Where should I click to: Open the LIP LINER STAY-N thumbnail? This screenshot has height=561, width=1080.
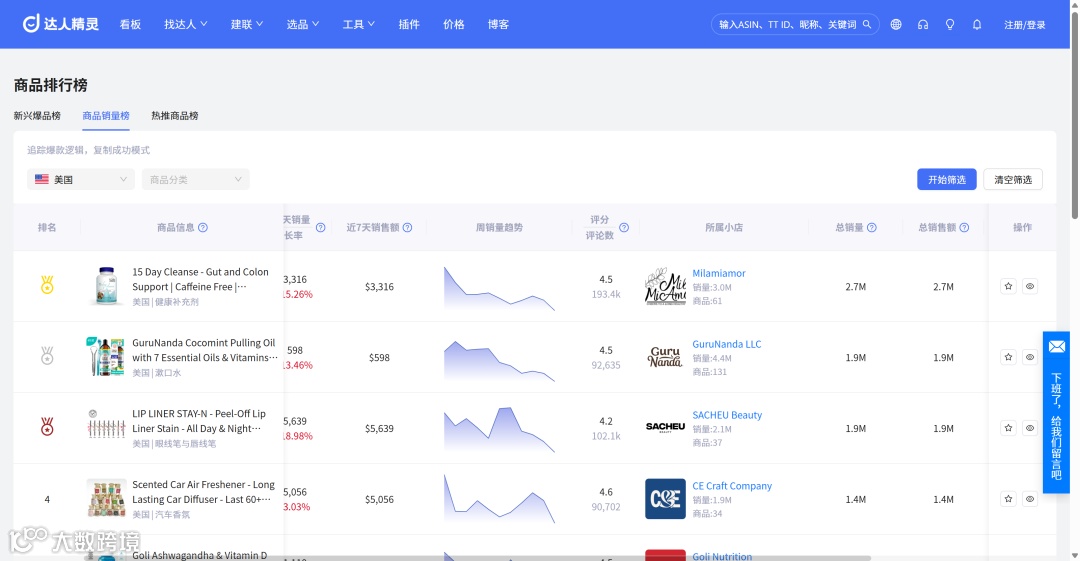[106, 428]
